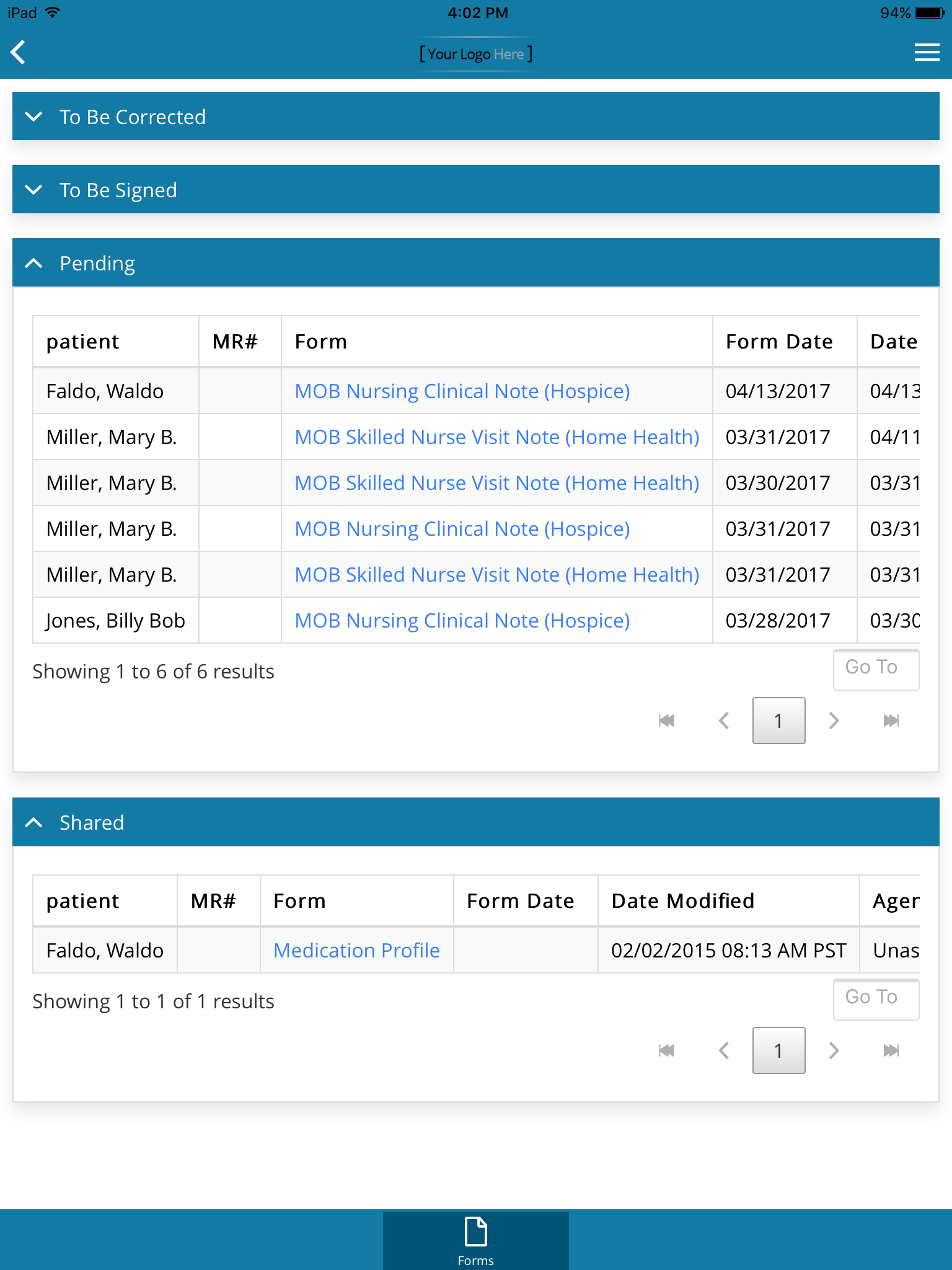Jump to first page in Pending
Image resolution: width=952 pixels, height=1270 pixels.
(666, 721)
